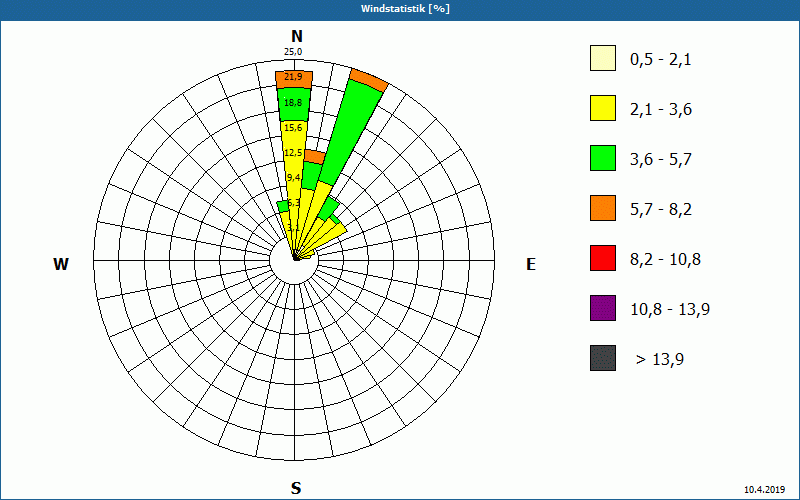This screenshot has width=800, height=500.
Task: Click the W compass label
Action: coord(61,264)
